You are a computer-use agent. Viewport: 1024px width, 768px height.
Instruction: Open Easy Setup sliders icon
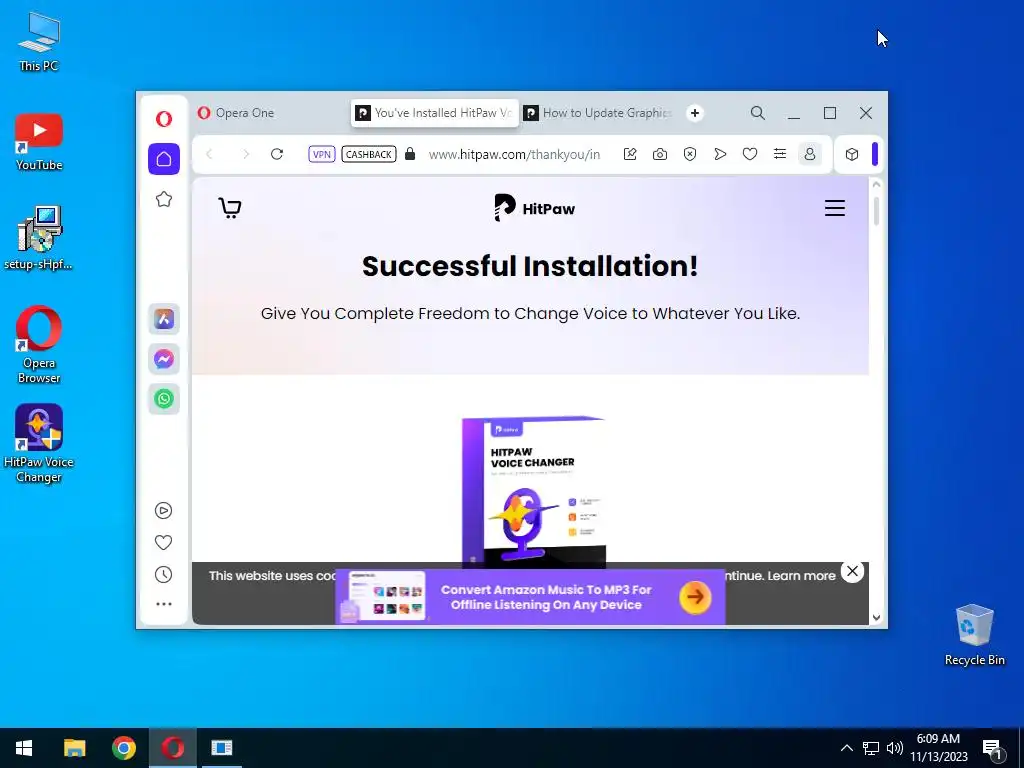tap(780, 154)
